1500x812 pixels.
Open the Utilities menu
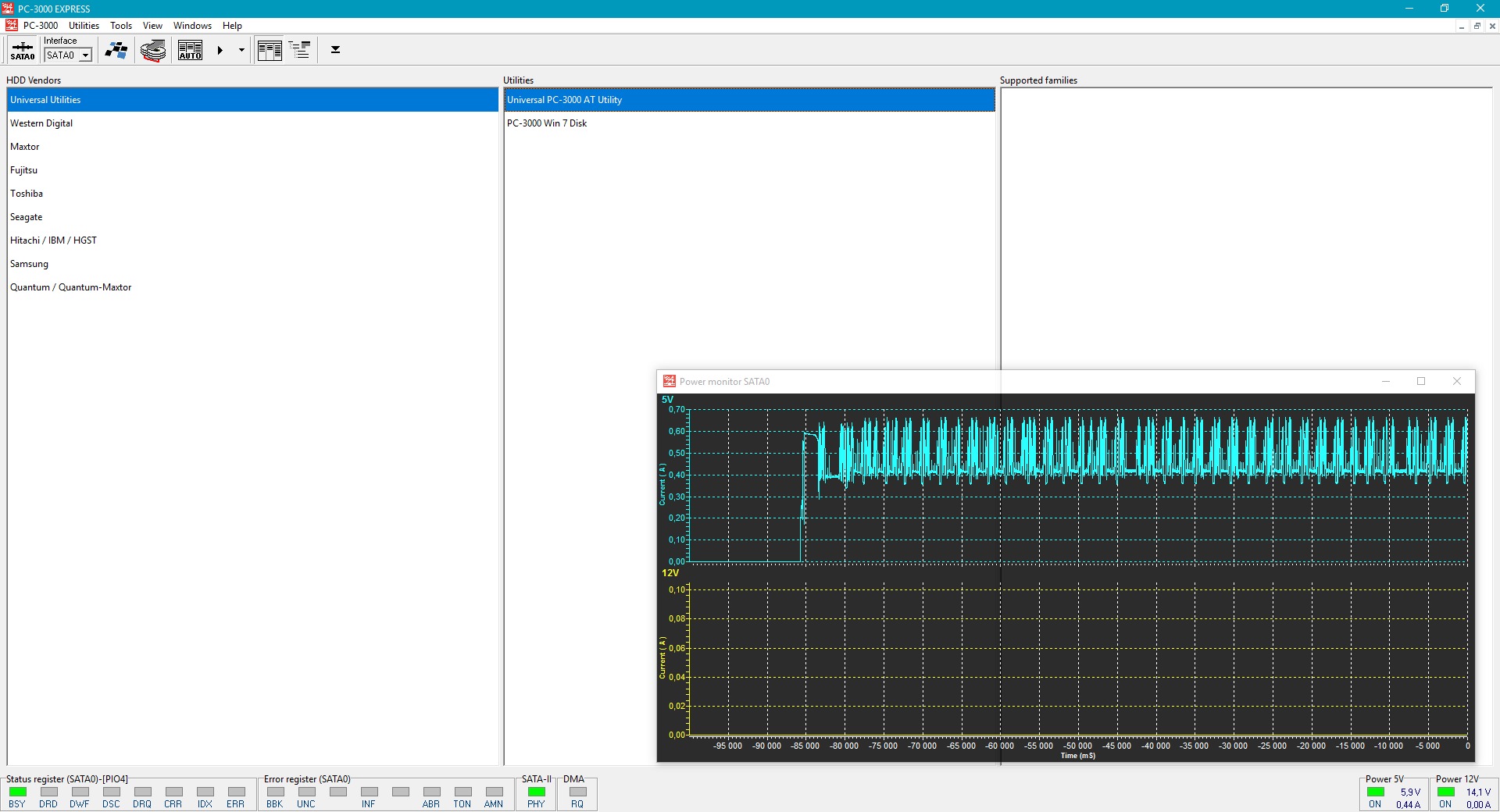click(x=84, y=26)
